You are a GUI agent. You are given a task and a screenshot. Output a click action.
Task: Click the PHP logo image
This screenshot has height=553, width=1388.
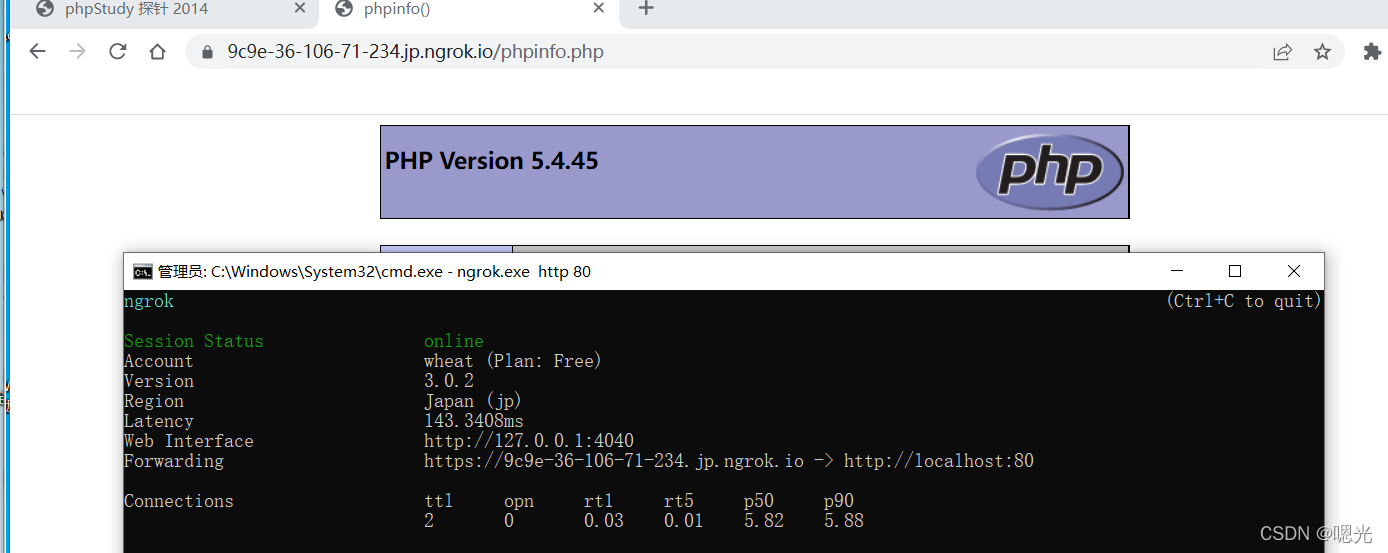[x=1050, y=171]
